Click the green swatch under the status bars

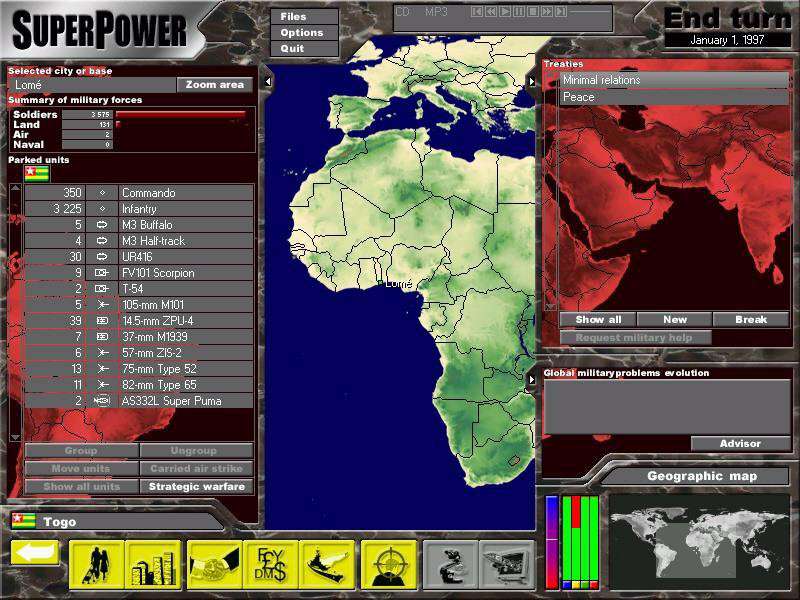tap(585, 585)
